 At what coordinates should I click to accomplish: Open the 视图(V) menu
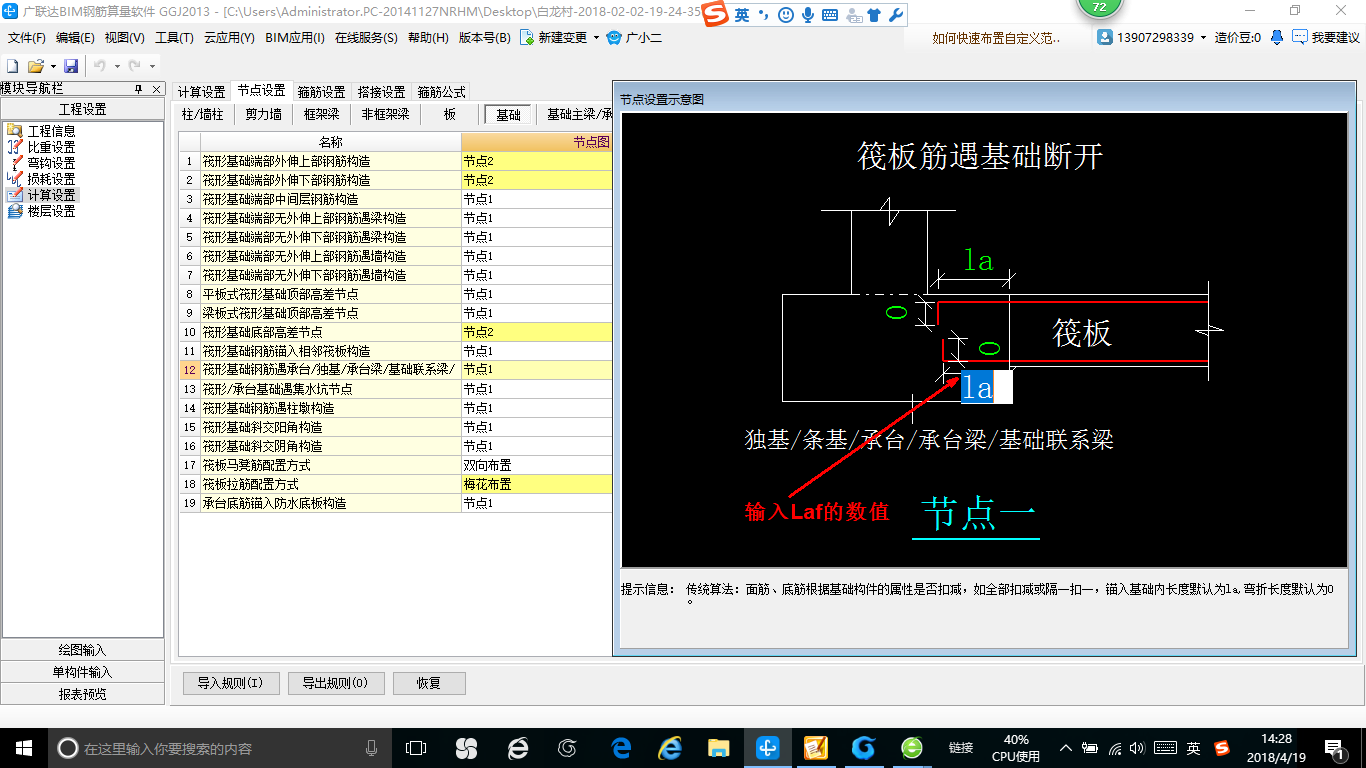pyautogui.click(x=125, y=38)
